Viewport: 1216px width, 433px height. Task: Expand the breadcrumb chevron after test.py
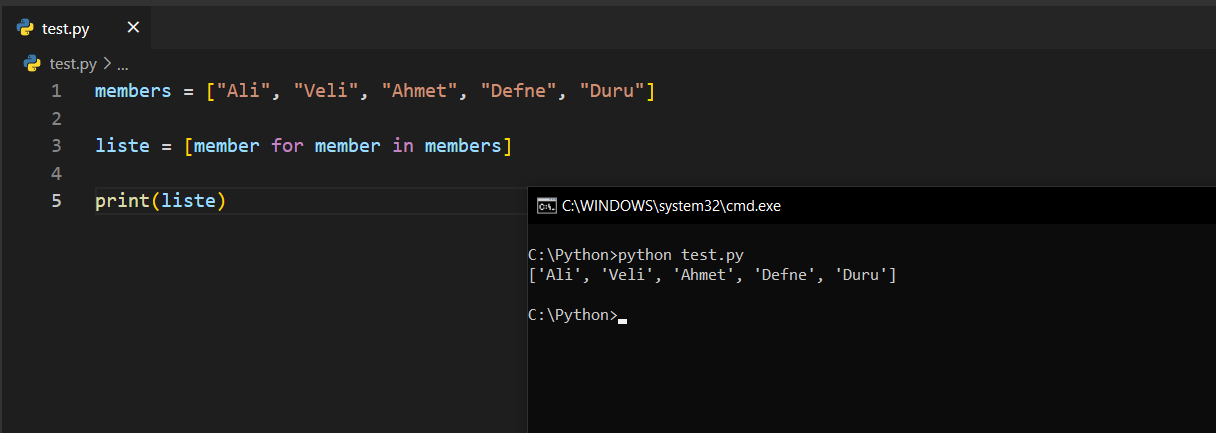click(x=107, y=63)
